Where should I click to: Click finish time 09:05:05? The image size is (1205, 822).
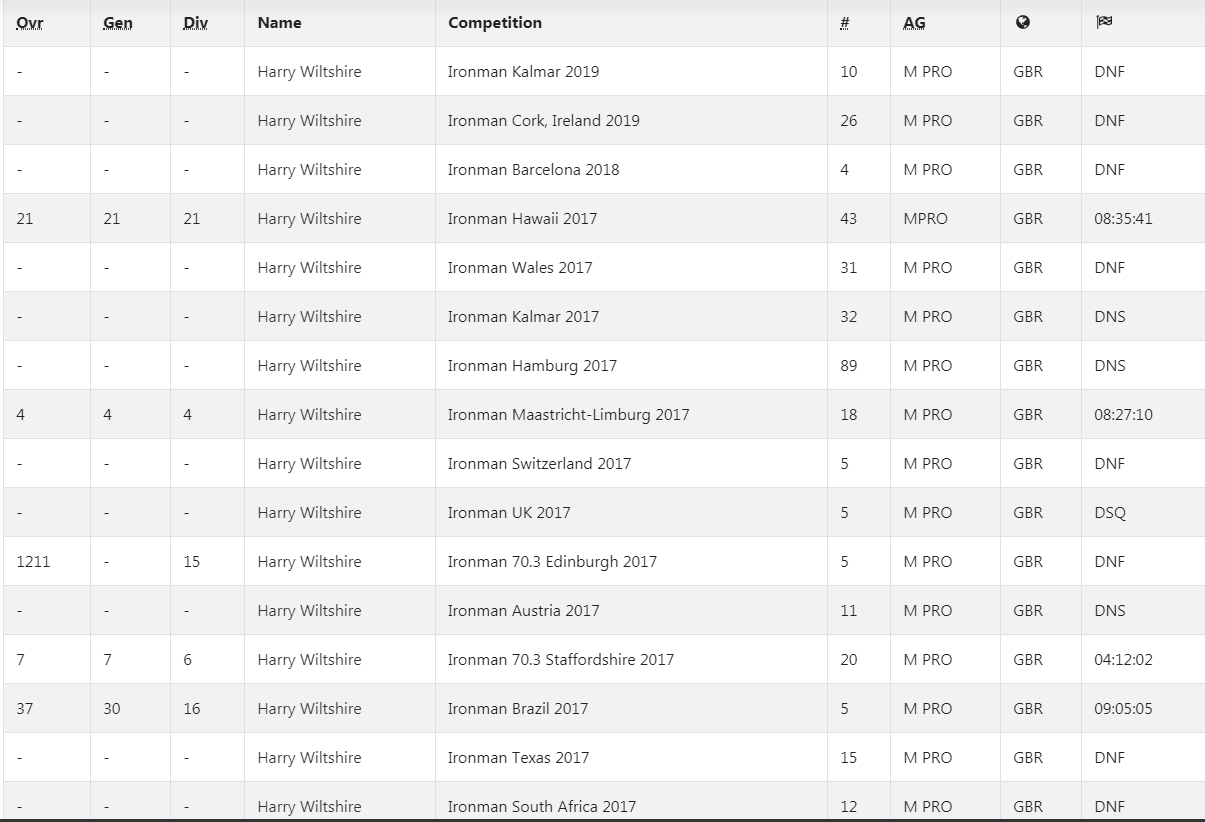1123,709
